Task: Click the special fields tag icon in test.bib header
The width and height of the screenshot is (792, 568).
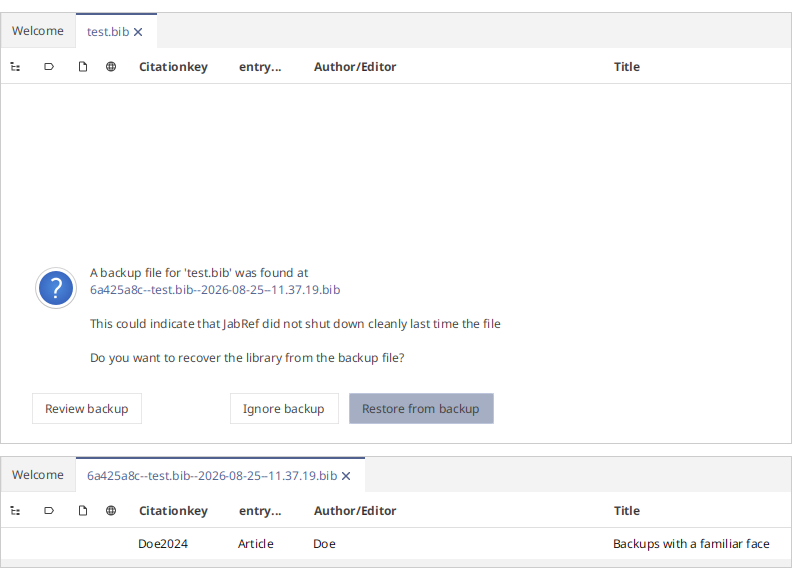Action: tap(49, 67)
